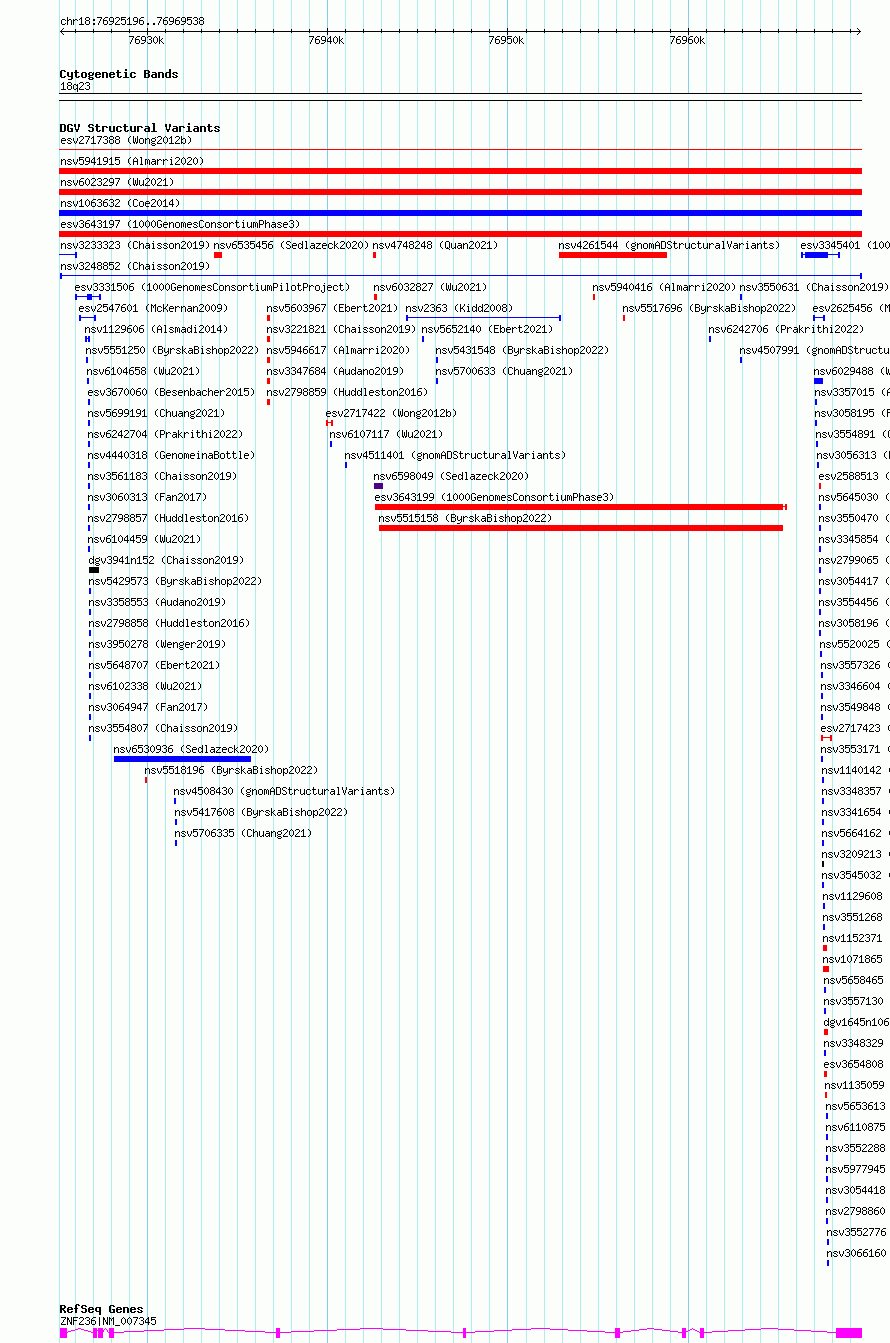
Task: Click the nsv1129606 (Alsmadi2014) label
Action: (156, 329)
